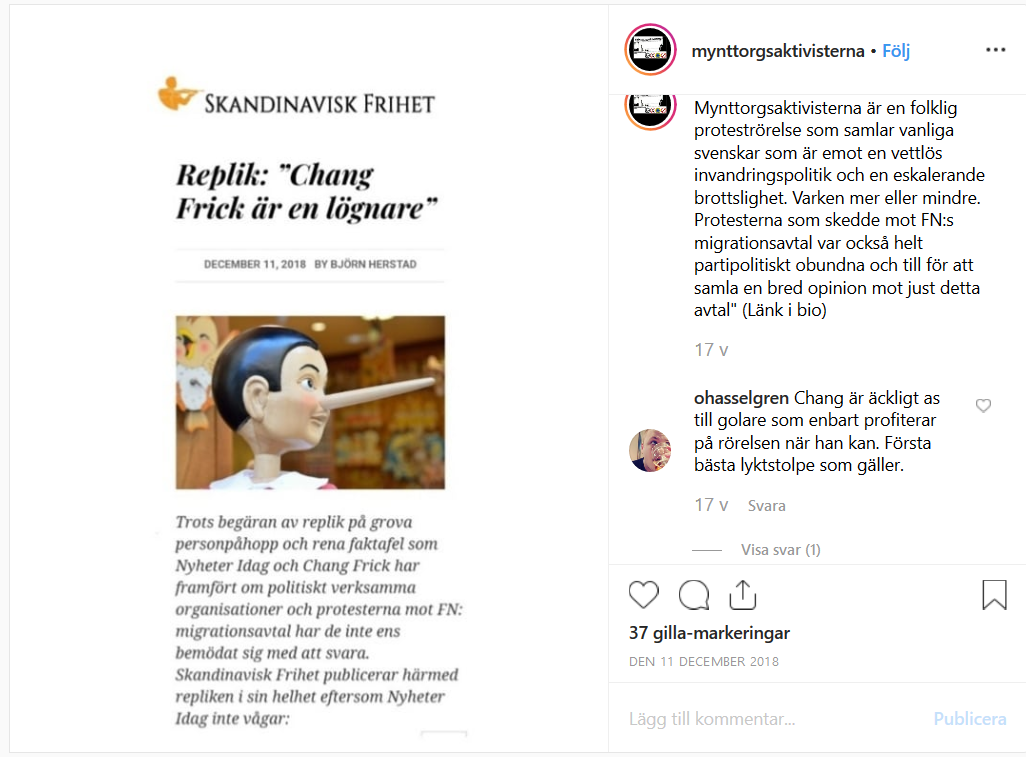Viewport: 1026px width, 757px height.
Task: Like ohasselgren's comment with the small heart
Action: click(983, 406)
